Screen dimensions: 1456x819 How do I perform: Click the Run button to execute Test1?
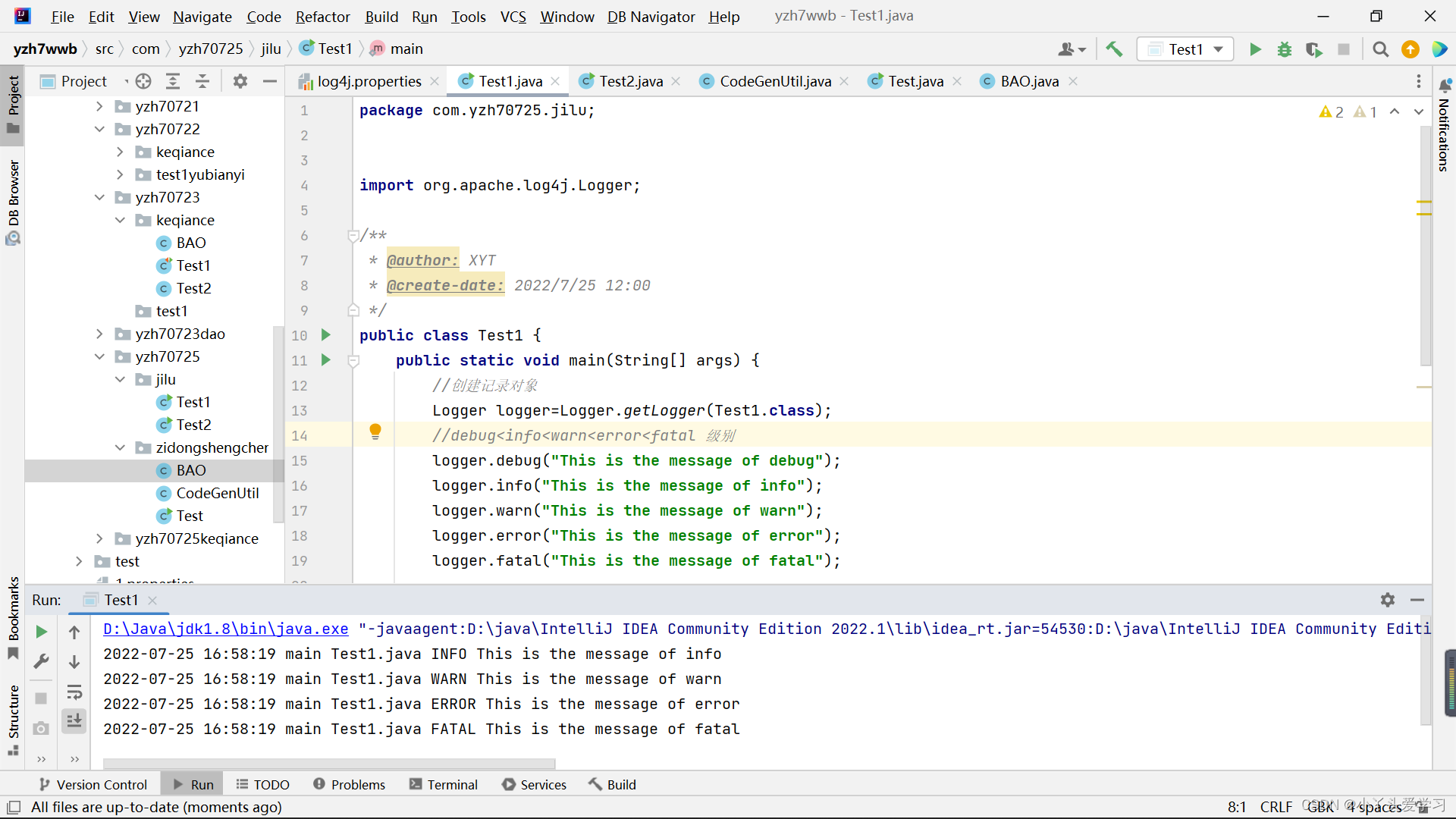tap(1254, 48)
